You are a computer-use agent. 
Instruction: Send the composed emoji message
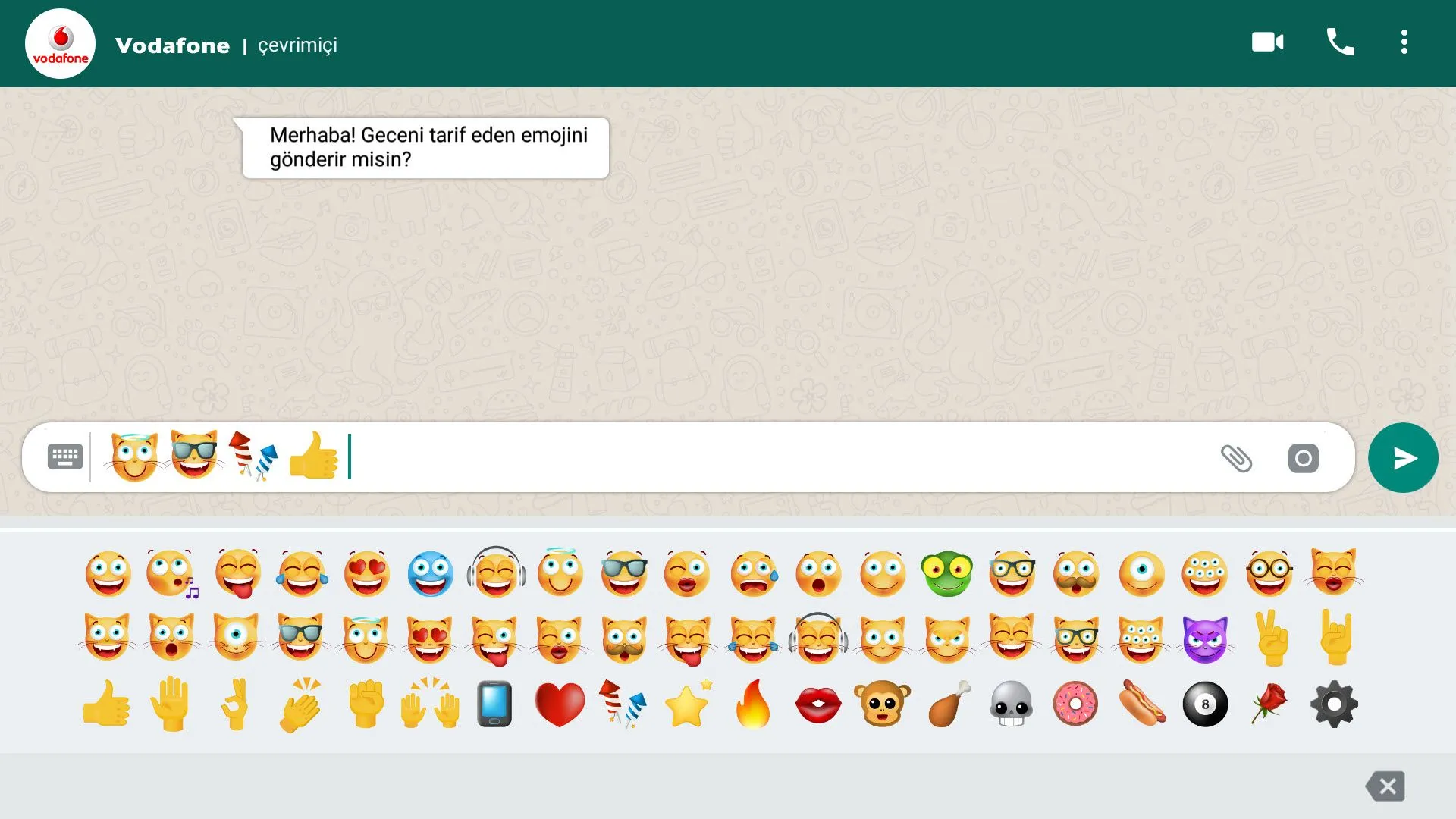pos(1402,458)
